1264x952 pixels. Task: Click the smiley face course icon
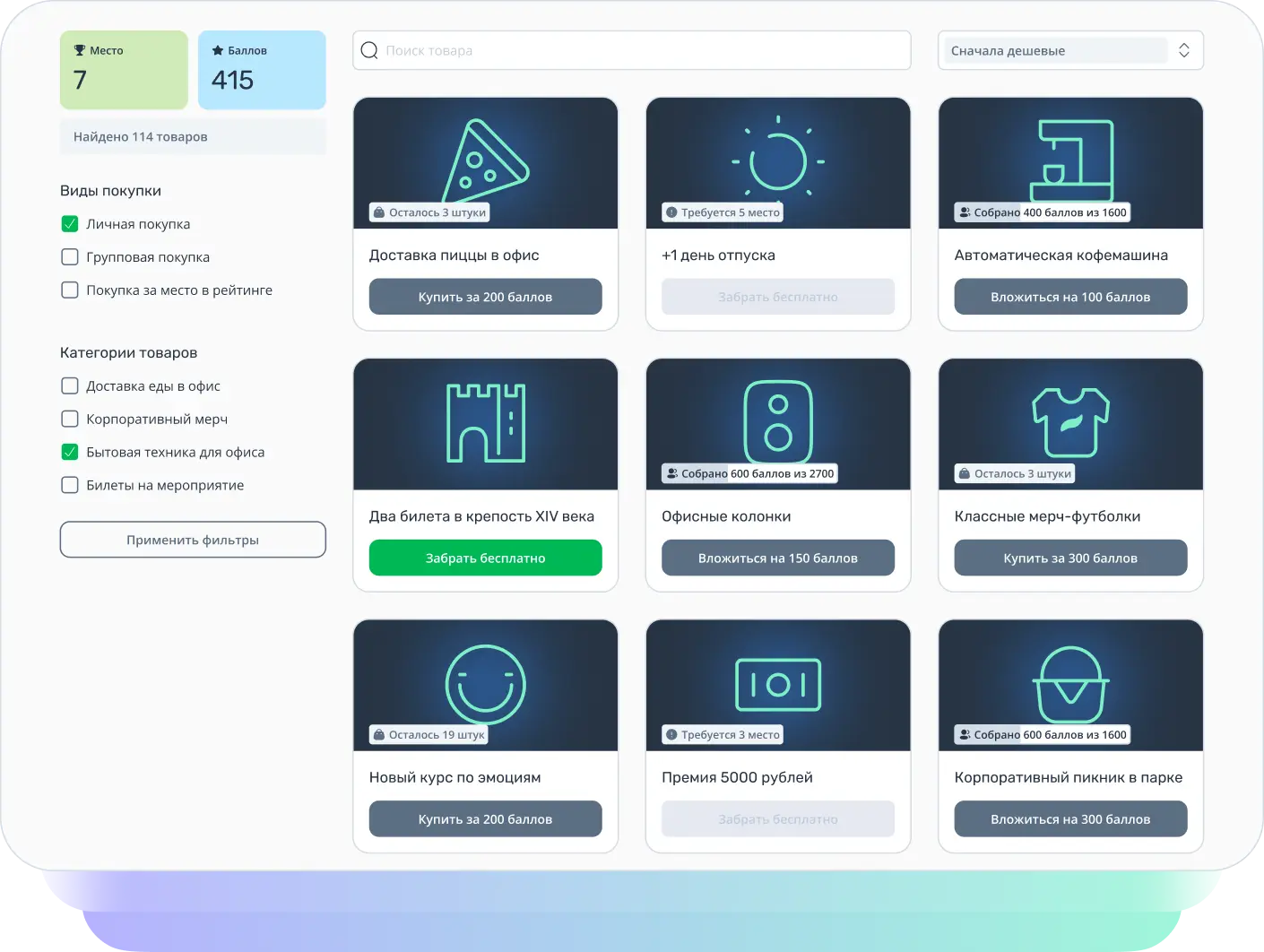point(486,685)
